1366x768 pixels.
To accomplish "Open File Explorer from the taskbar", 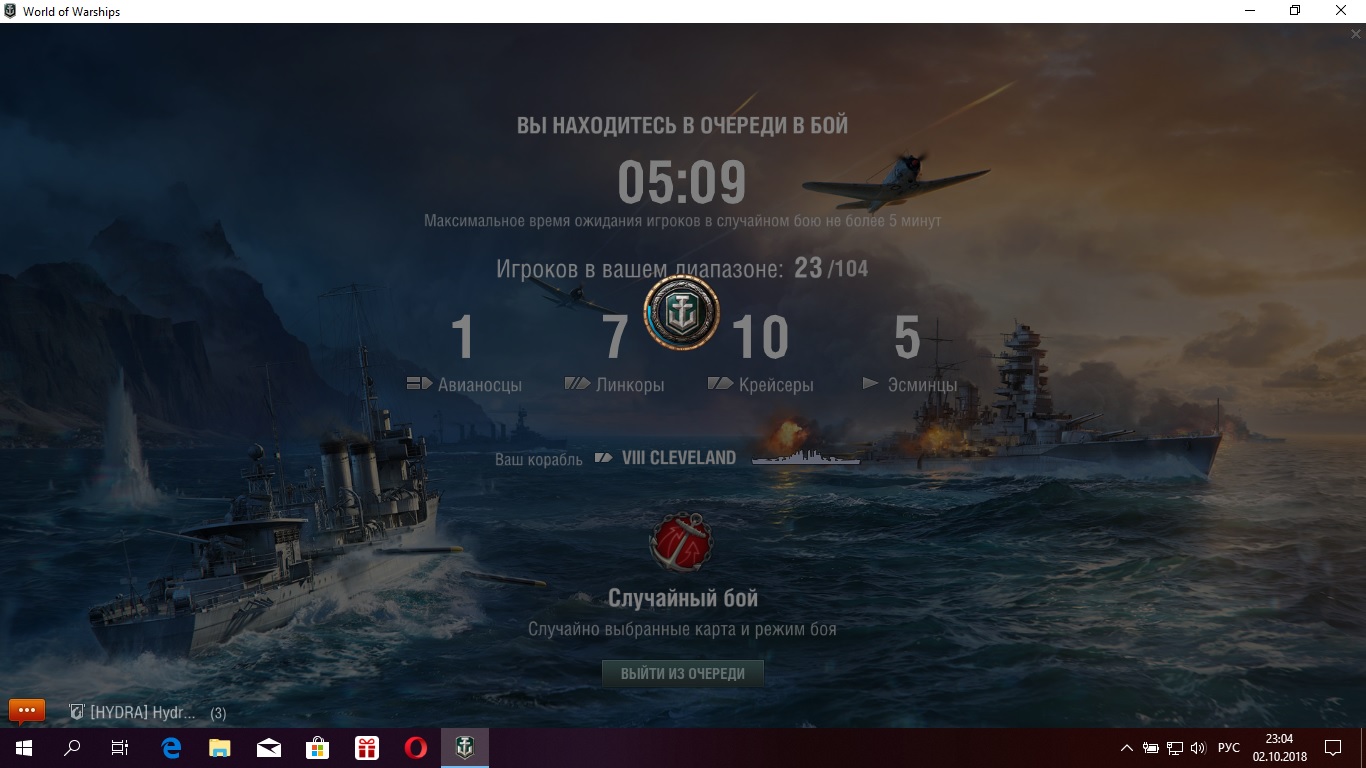I will click(x=220, y=747).
